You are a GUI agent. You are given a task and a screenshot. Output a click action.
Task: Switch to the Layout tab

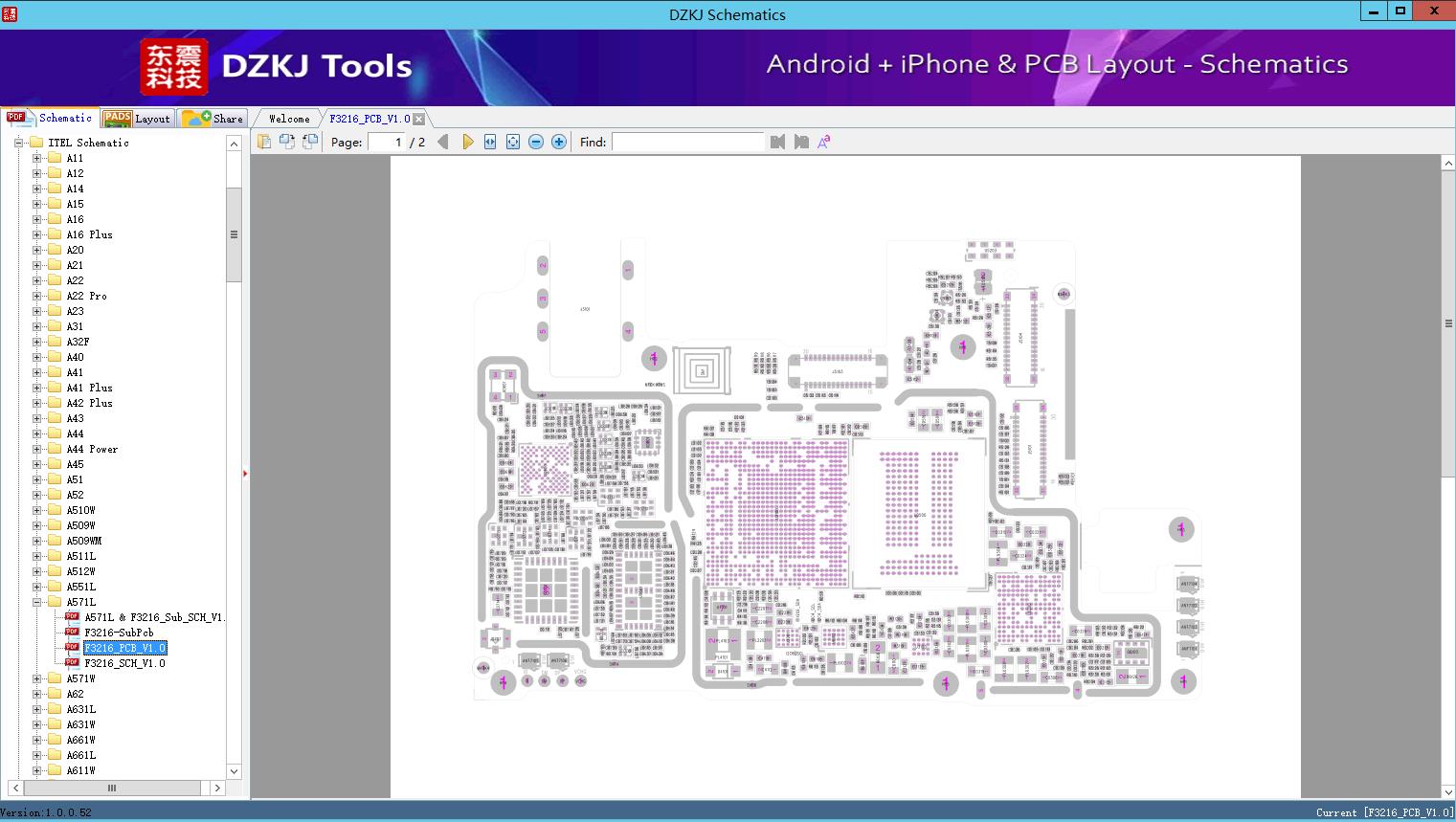[x=139, y=119]
